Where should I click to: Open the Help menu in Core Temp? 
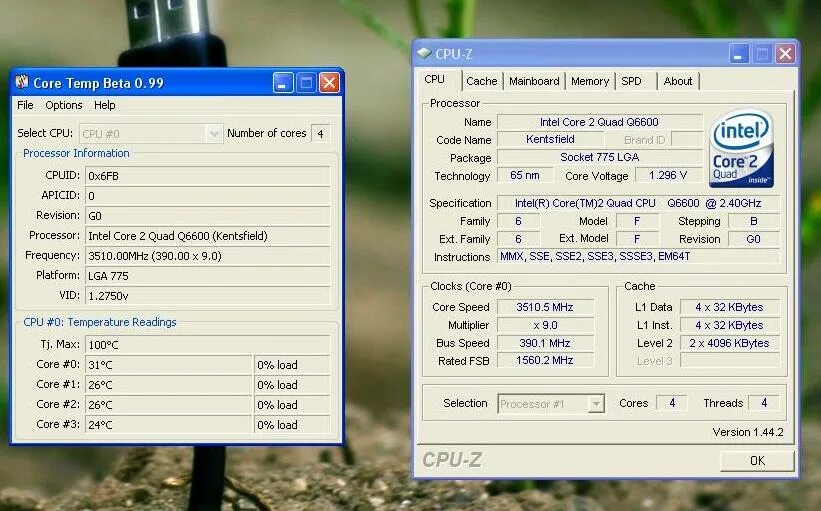[x=105, y=105]
